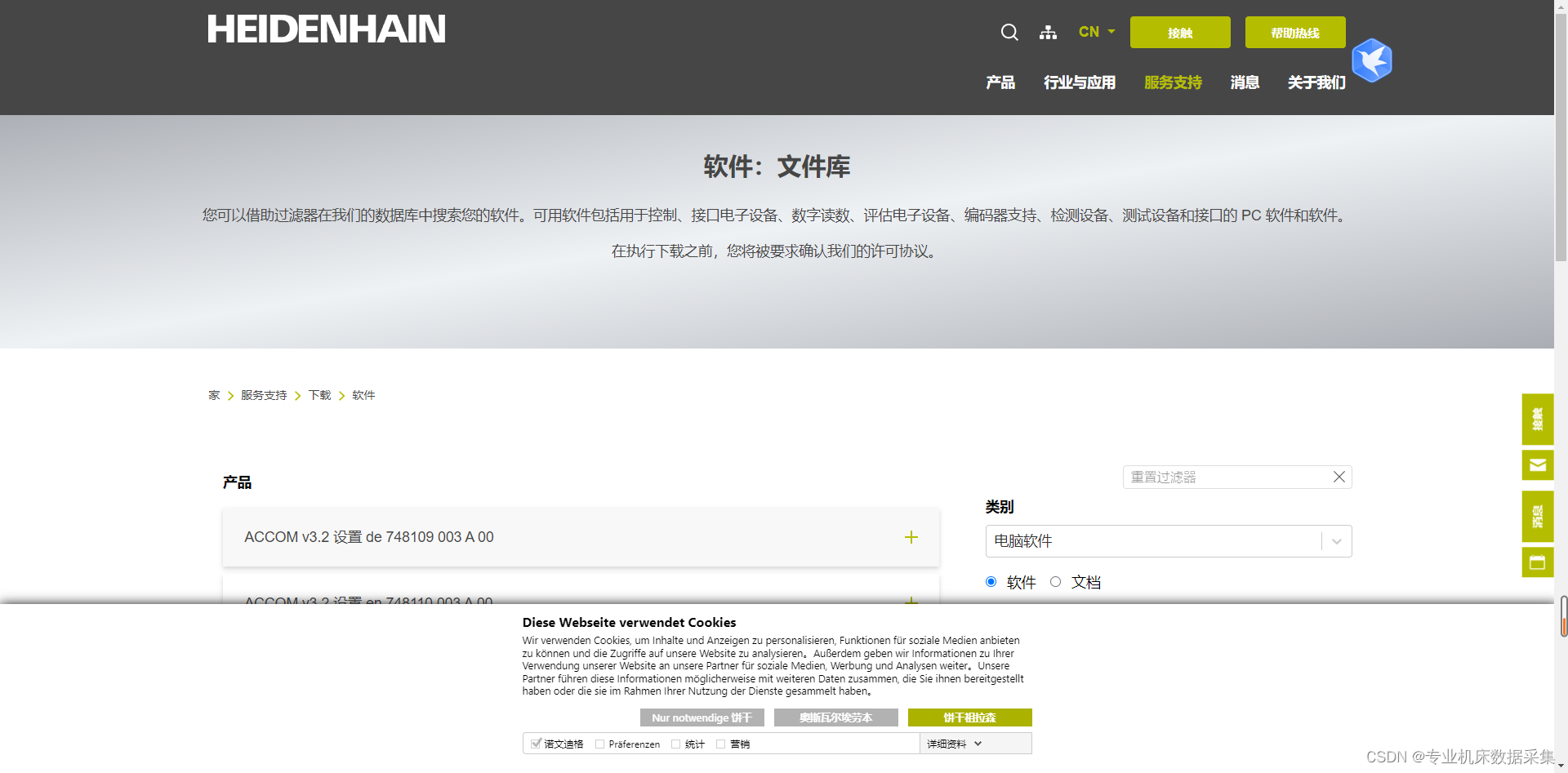
Task: Open the CN language dropdown
Action: point(1097,32)
